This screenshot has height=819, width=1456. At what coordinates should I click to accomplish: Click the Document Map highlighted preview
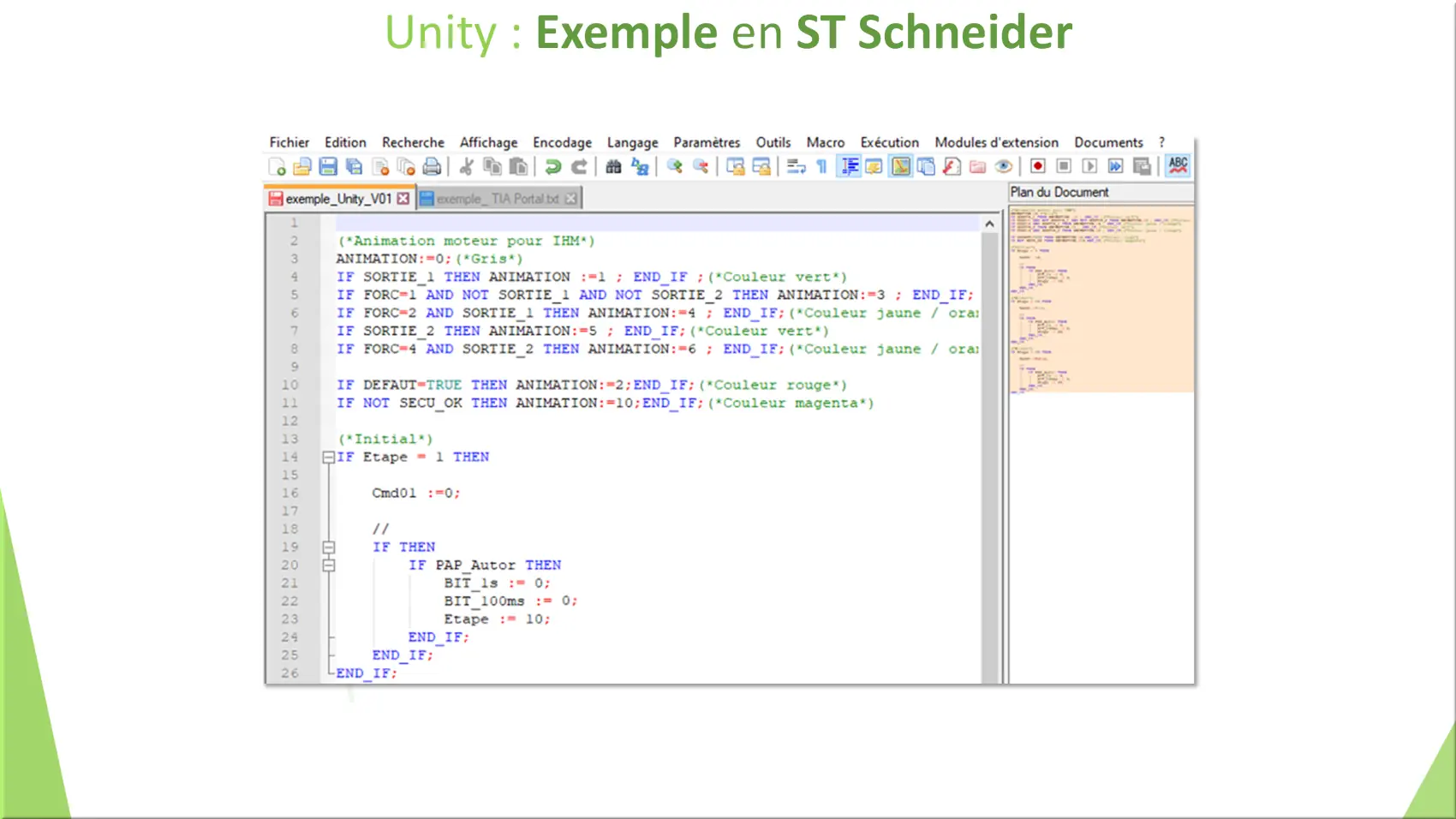click(x=1101, y=299)
